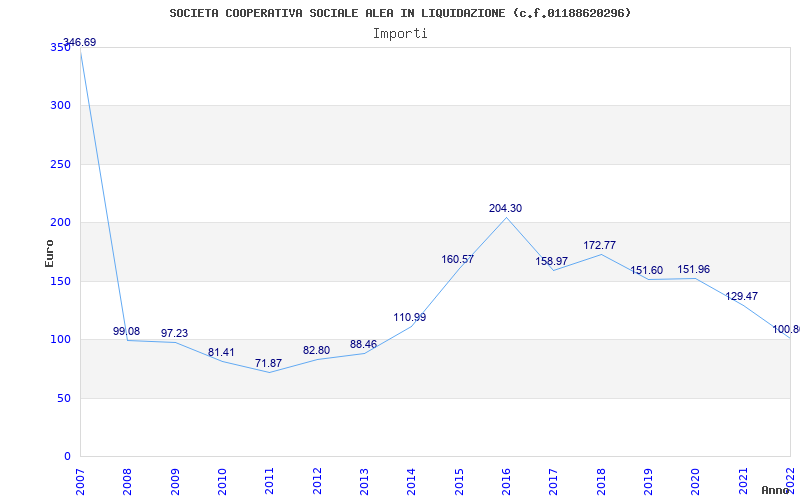Click the 150 y-axis tick label

pos(60,281)
